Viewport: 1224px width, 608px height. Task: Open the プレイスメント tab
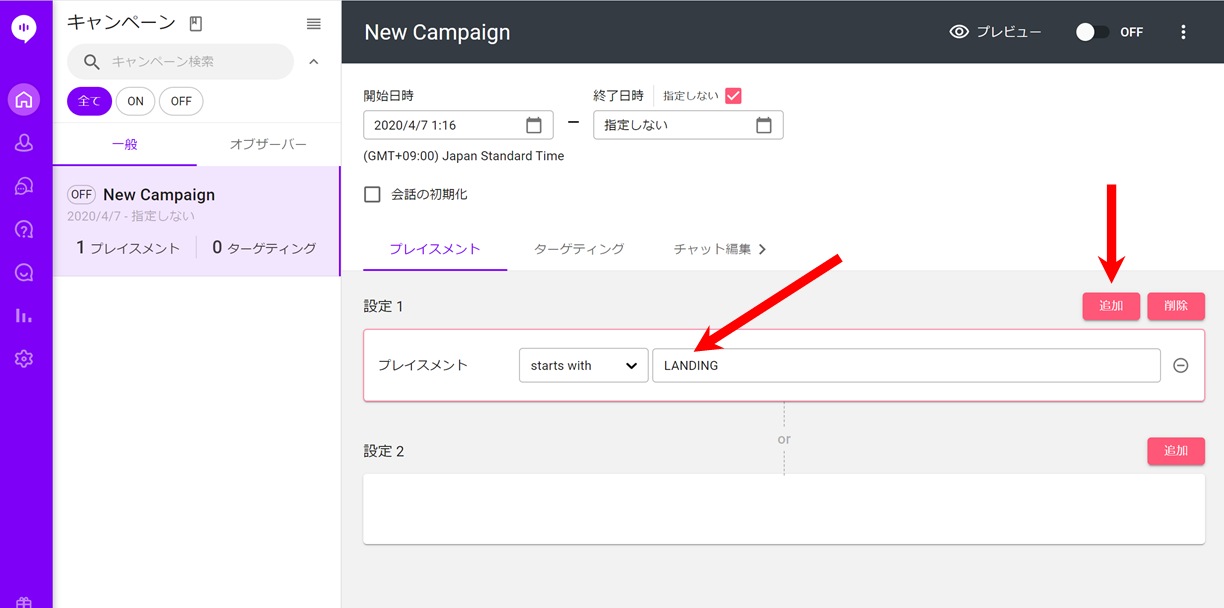point(435,249)
